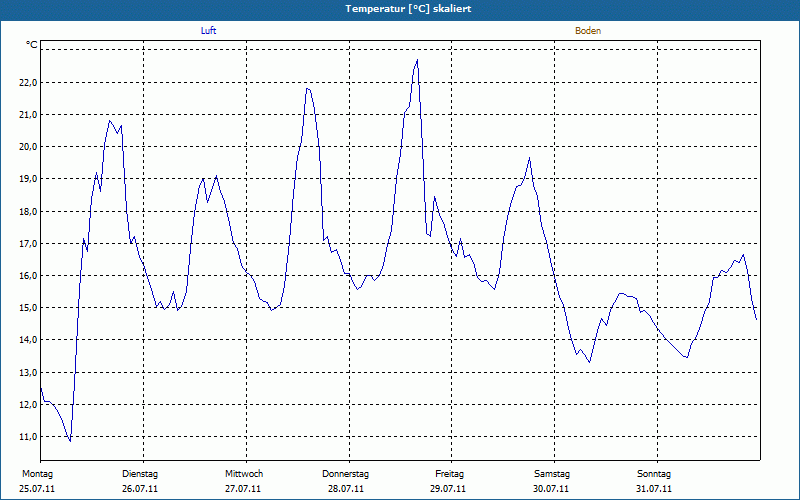Viewport: 800px width, 500px height.
Task: Click the date 28.07.11
Action: [x=346, y=489]
